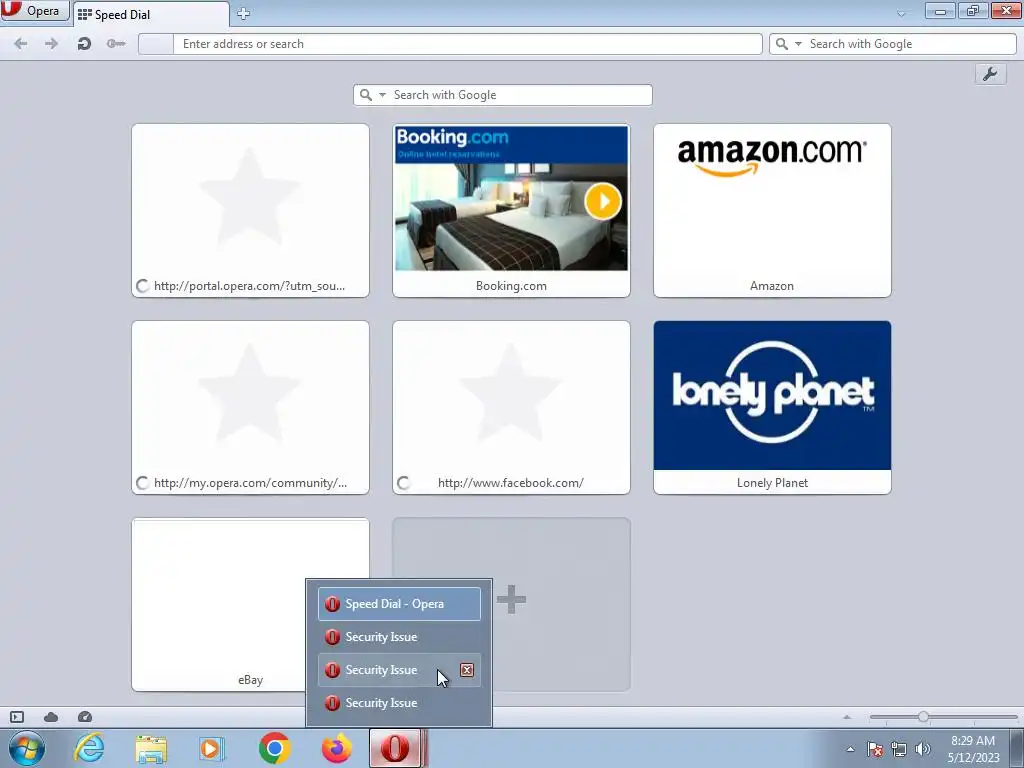The width and height of the screenshot is (1024, 768).
Task: Open the closed tabs dropdown arrow
Action: [x=901, y=14]
